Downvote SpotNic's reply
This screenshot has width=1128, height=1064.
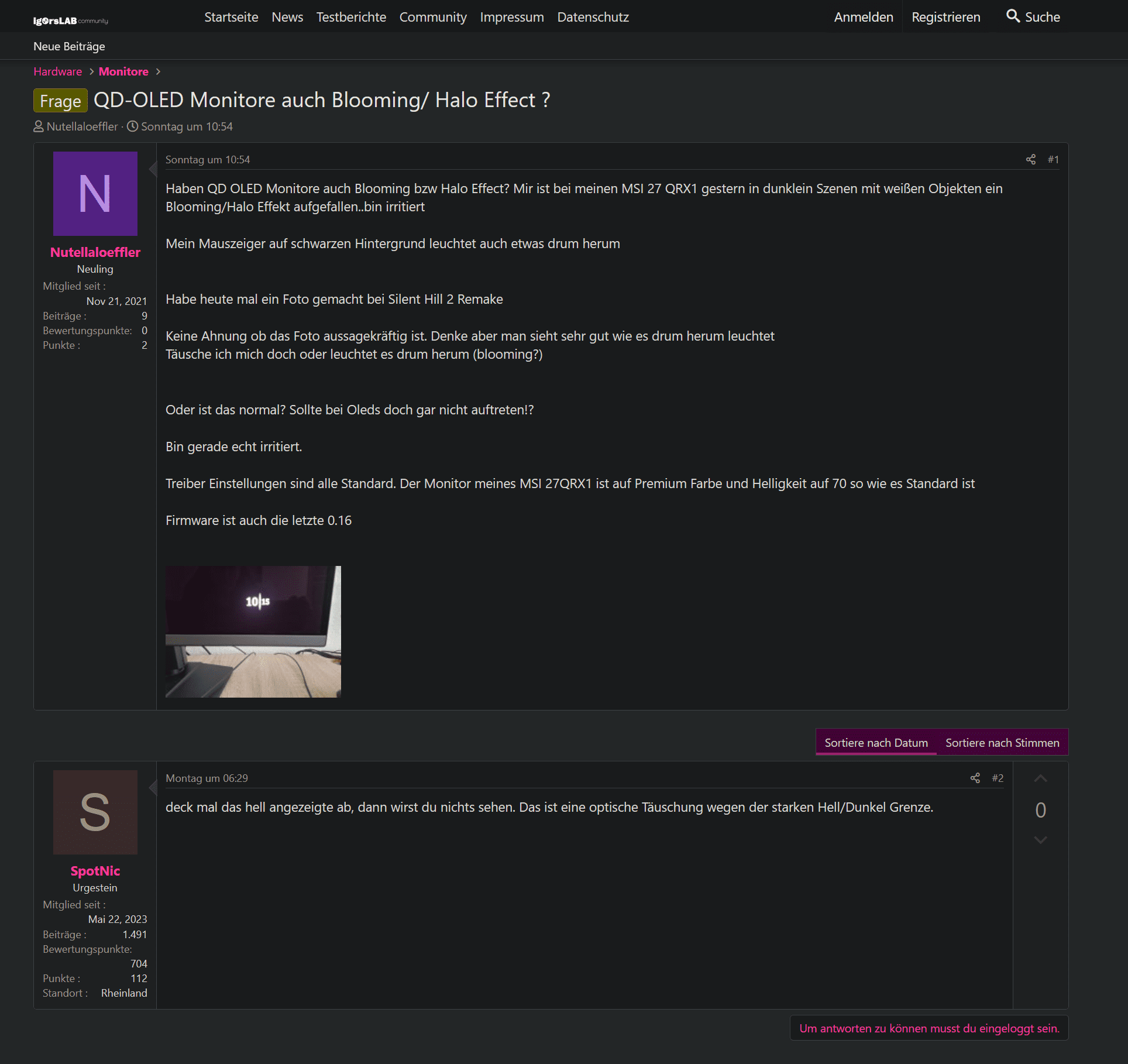(1040, 840)
